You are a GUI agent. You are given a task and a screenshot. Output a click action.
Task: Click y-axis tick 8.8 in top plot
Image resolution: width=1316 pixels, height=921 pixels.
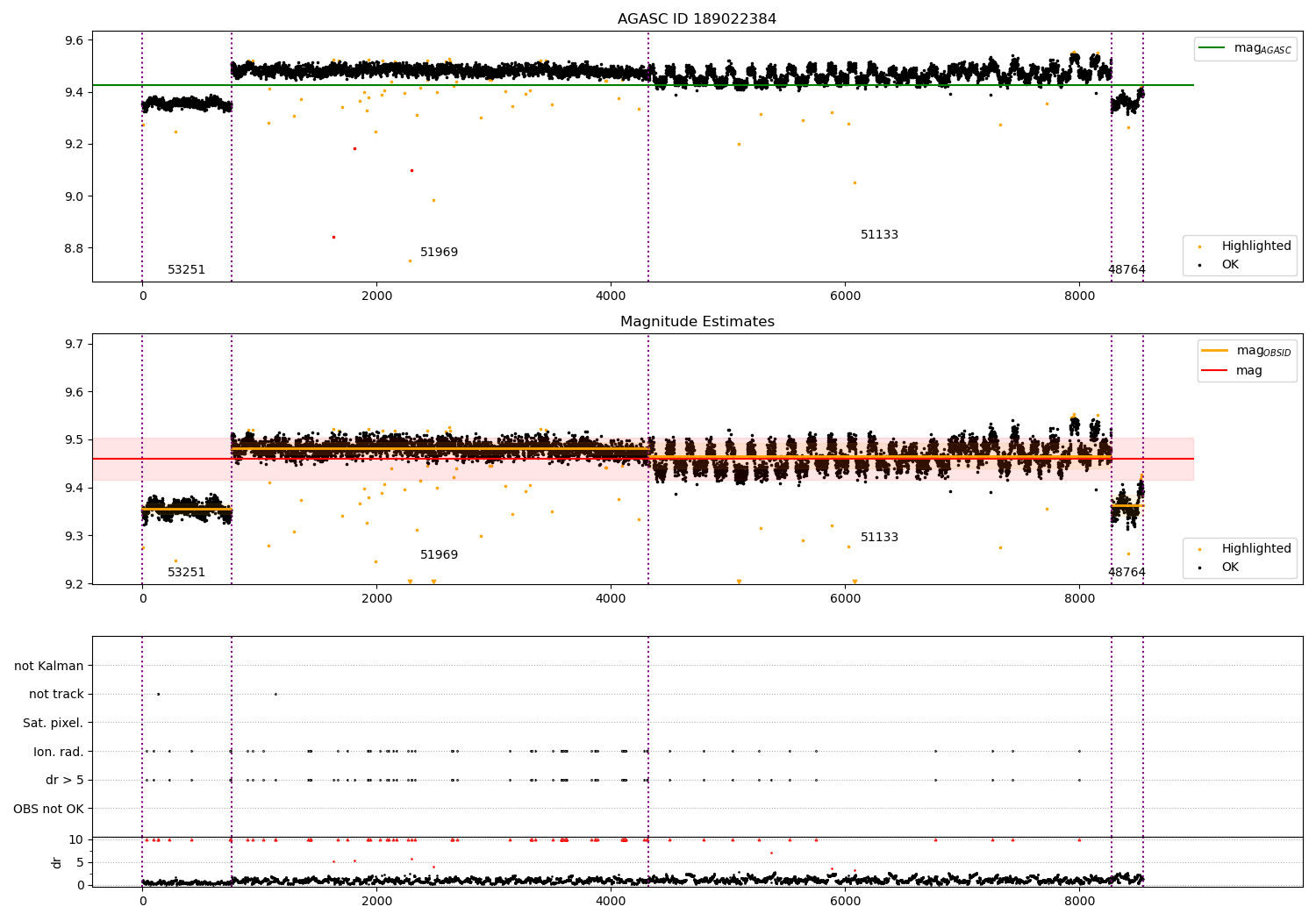tap(73, 248)
